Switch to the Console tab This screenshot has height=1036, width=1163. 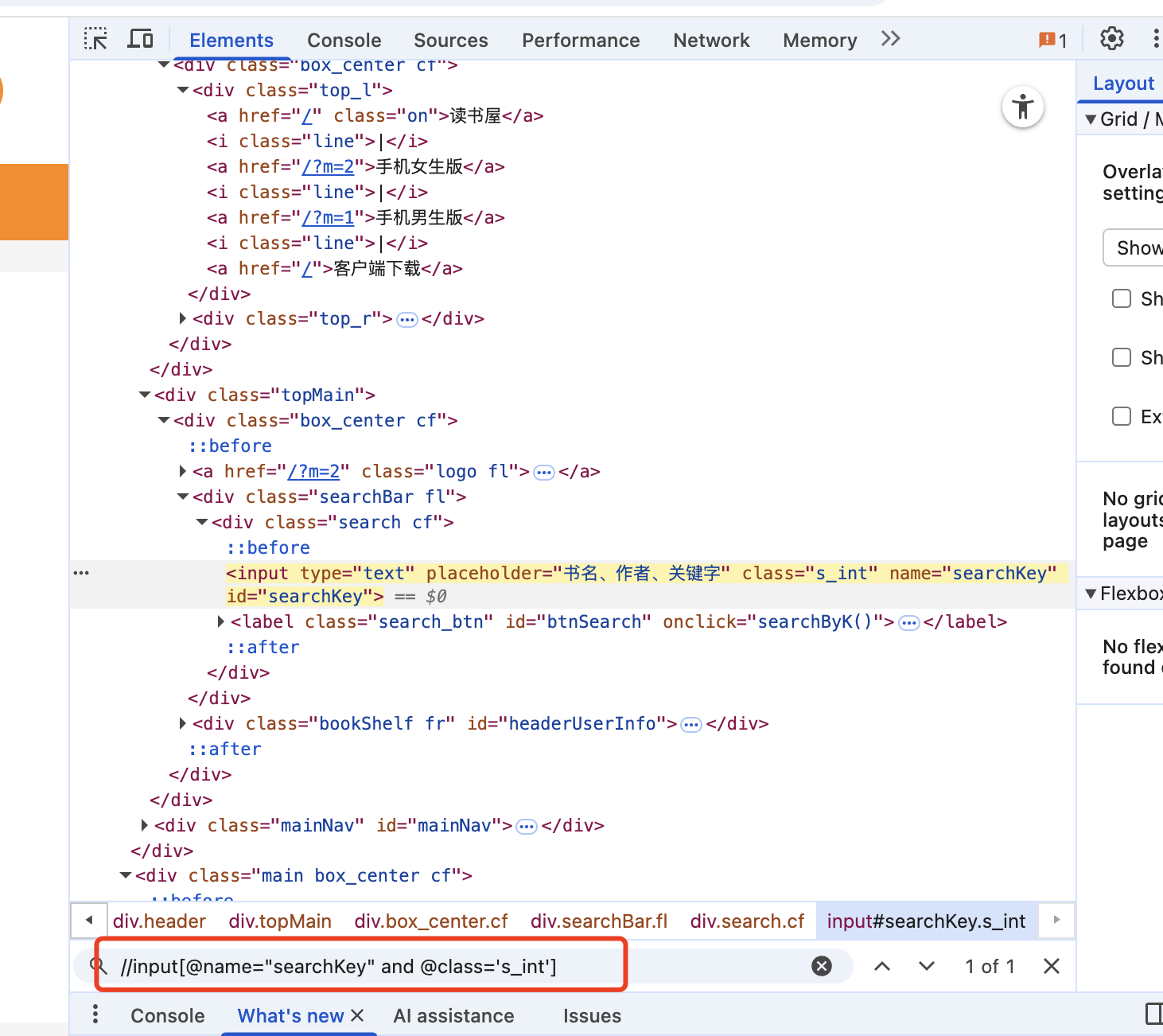tap(344, 41)
